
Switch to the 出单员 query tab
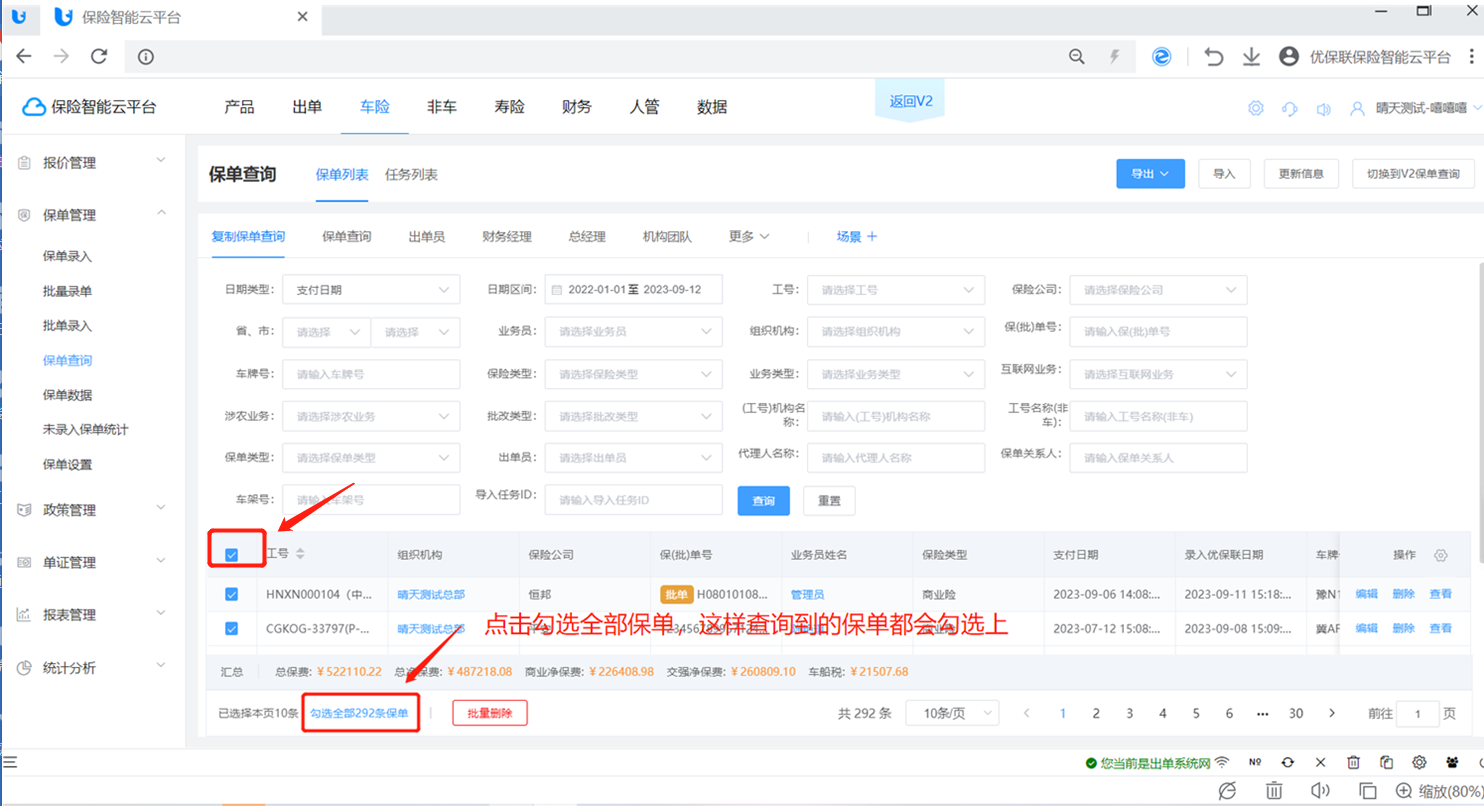pos(427,237)
